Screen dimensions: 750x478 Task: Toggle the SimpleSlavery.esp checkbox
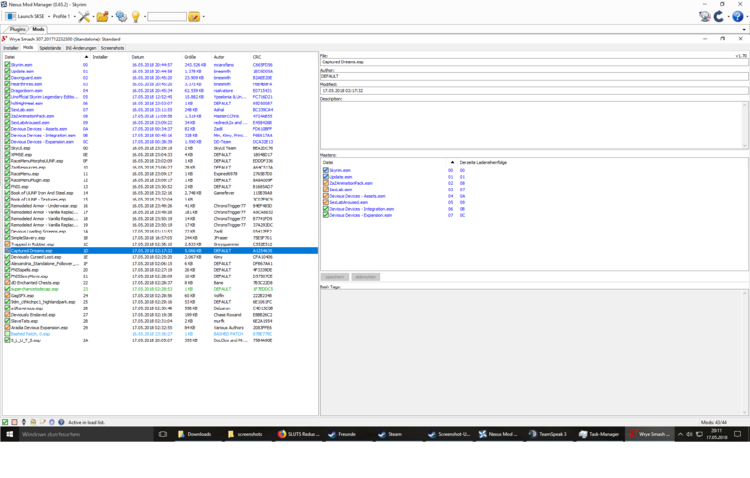click(x=7, y=238)
